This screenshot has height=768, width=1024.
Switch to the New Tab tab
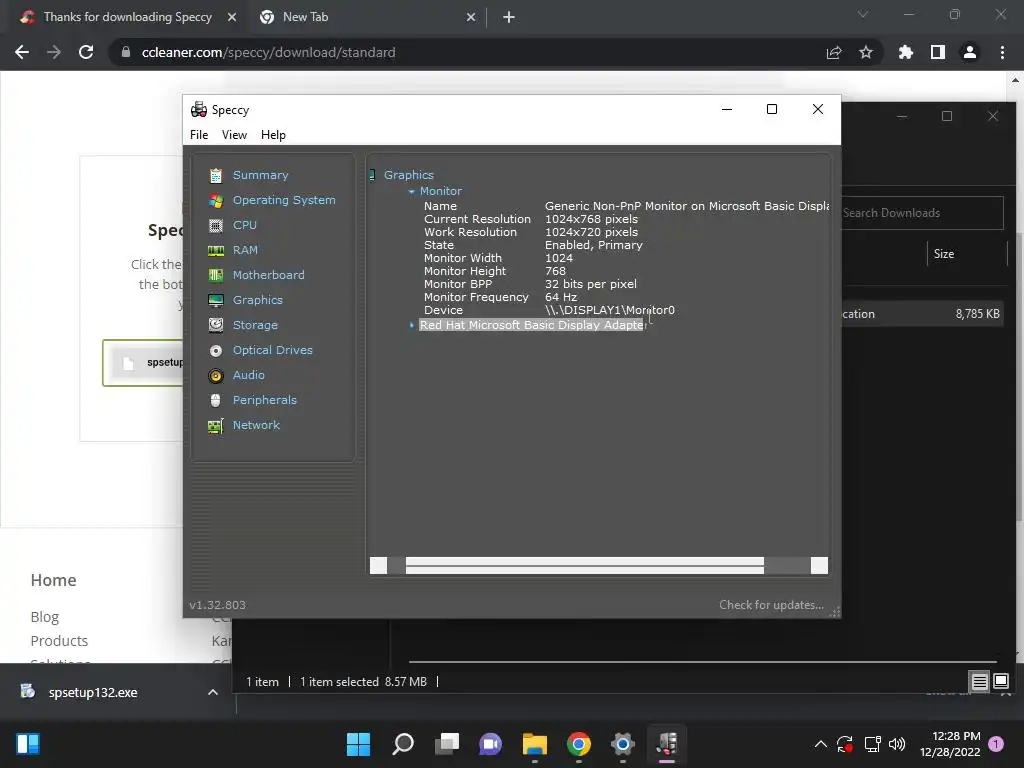pyautogui.click(x=366, y=17)
